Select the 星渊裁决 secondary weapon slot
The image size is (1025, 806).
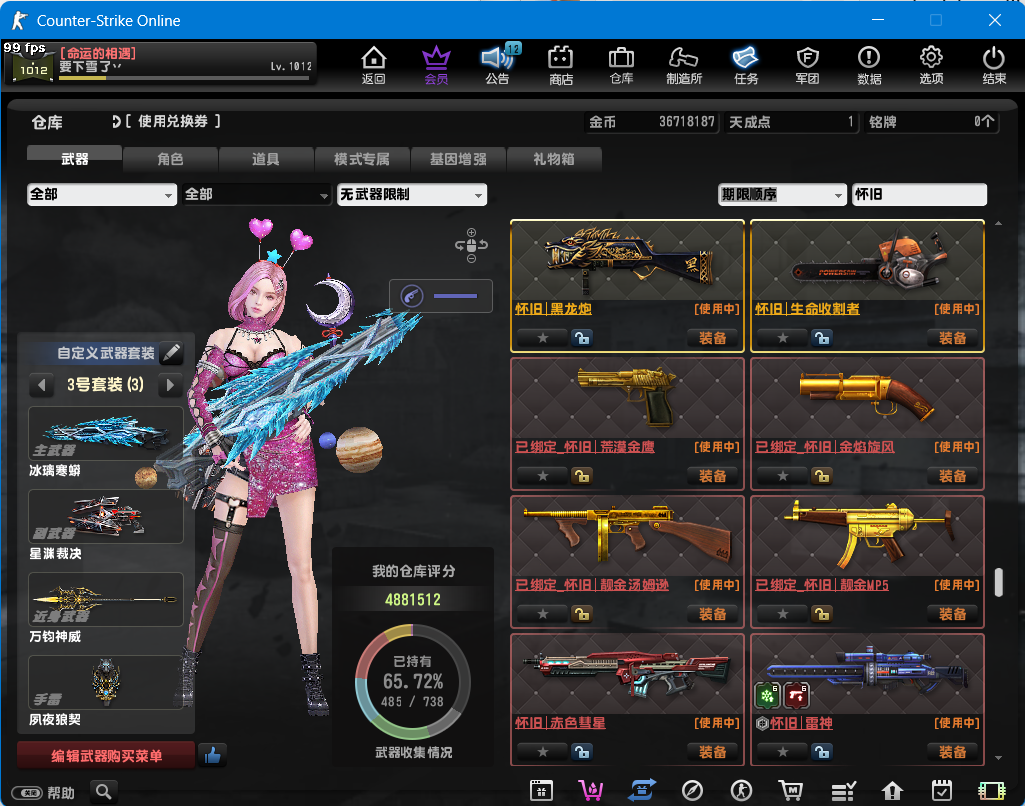pyautogui.click(x=106, y=516)
